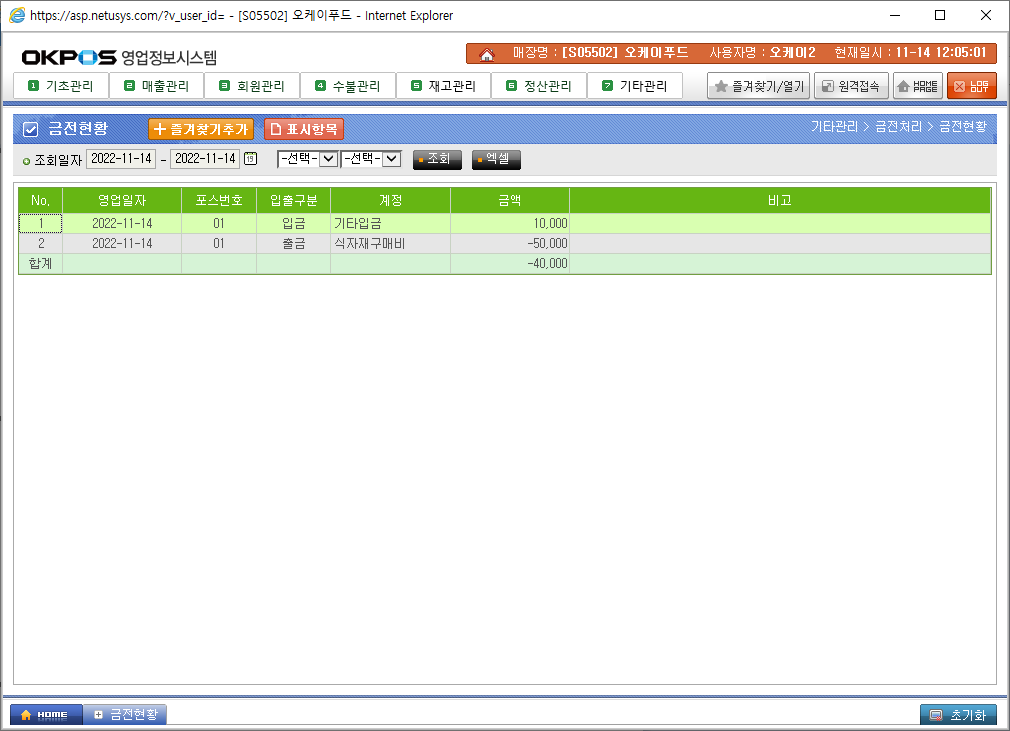Open the calendar date picker icon
The width and height of the screenshot is (1010, 731).
click(x=250, y=159)
